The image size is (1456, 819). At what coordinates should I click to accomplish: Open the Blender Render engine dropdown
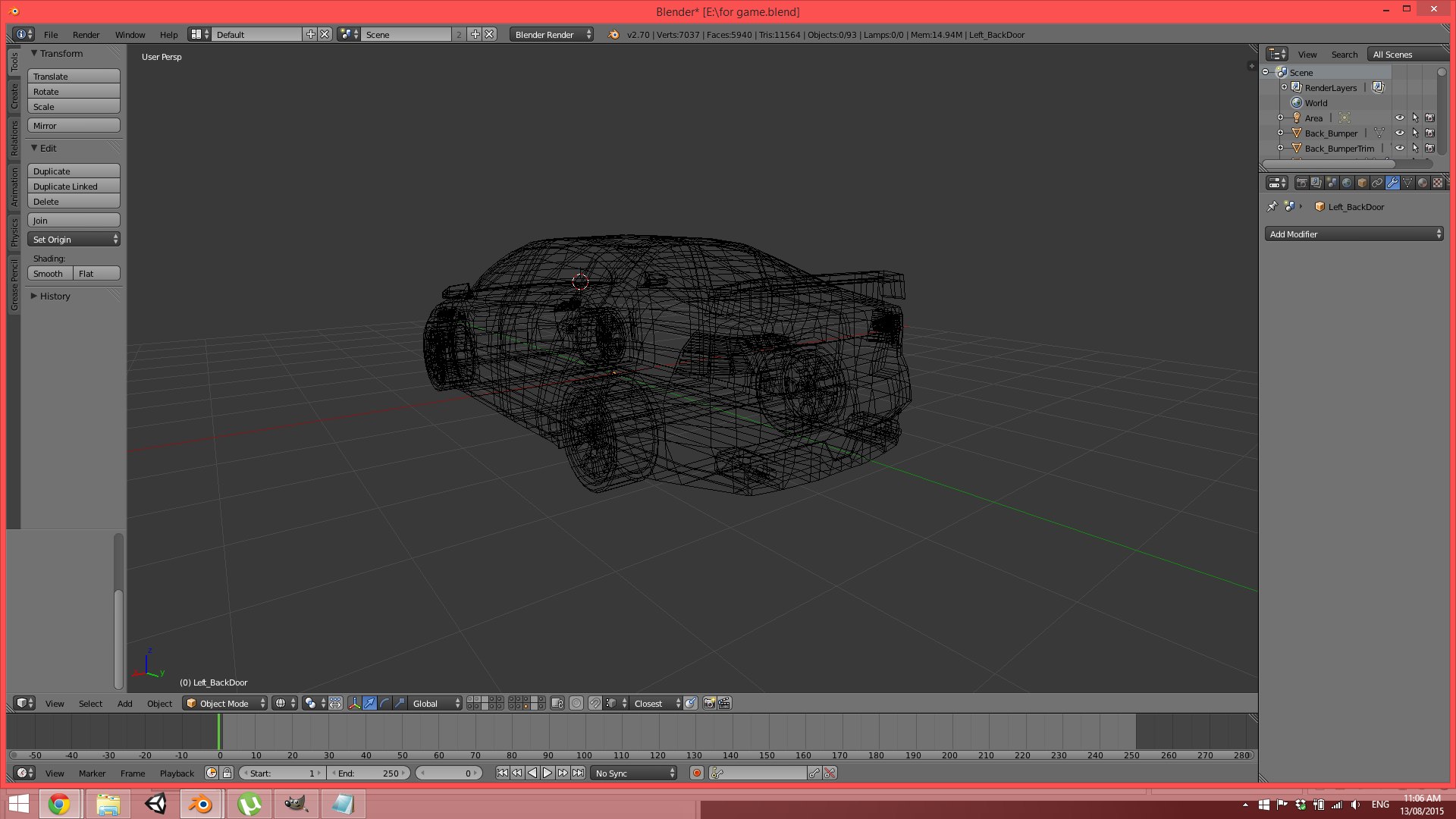coord(551,35)
